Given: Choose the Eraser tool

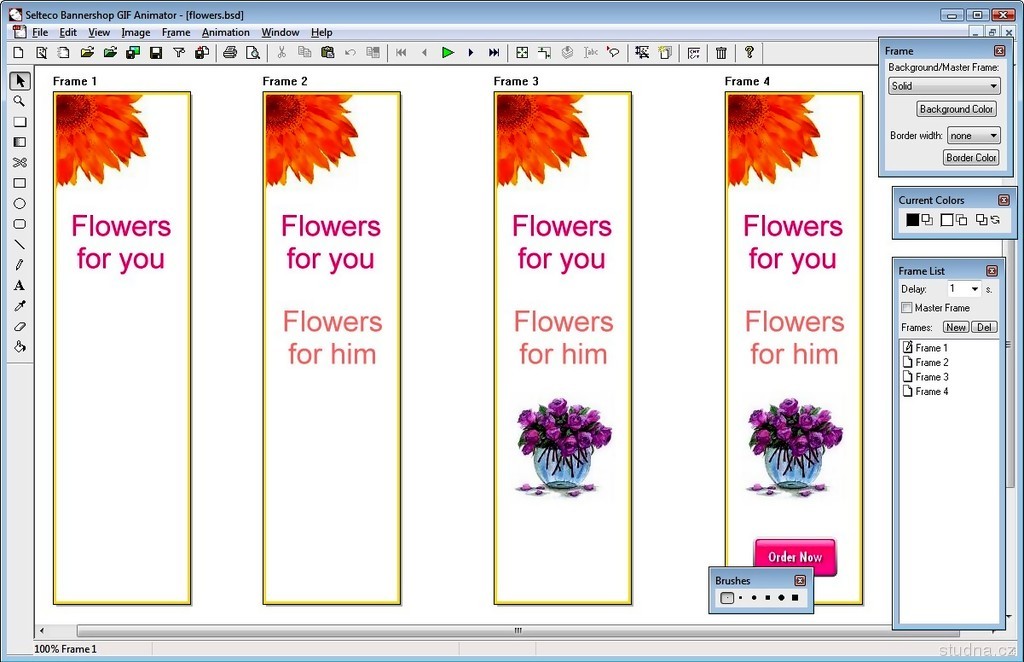Looking at the screenshot, I should [x=19, y=326].
